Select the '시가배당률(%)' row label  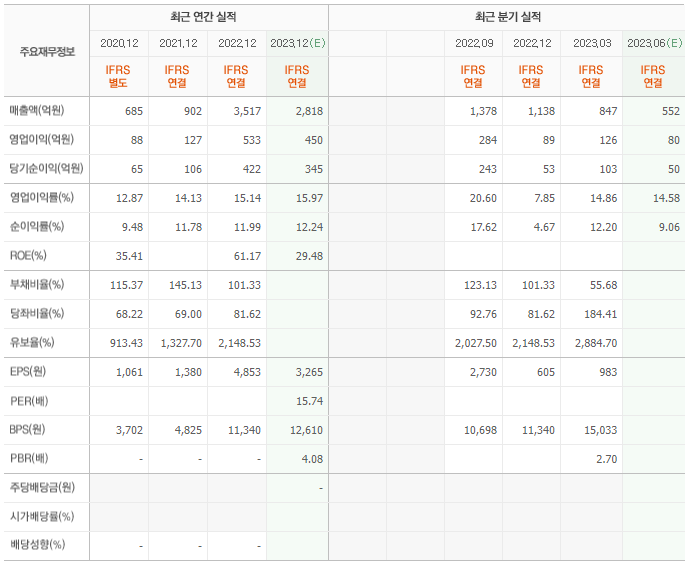tap(42, 517)
